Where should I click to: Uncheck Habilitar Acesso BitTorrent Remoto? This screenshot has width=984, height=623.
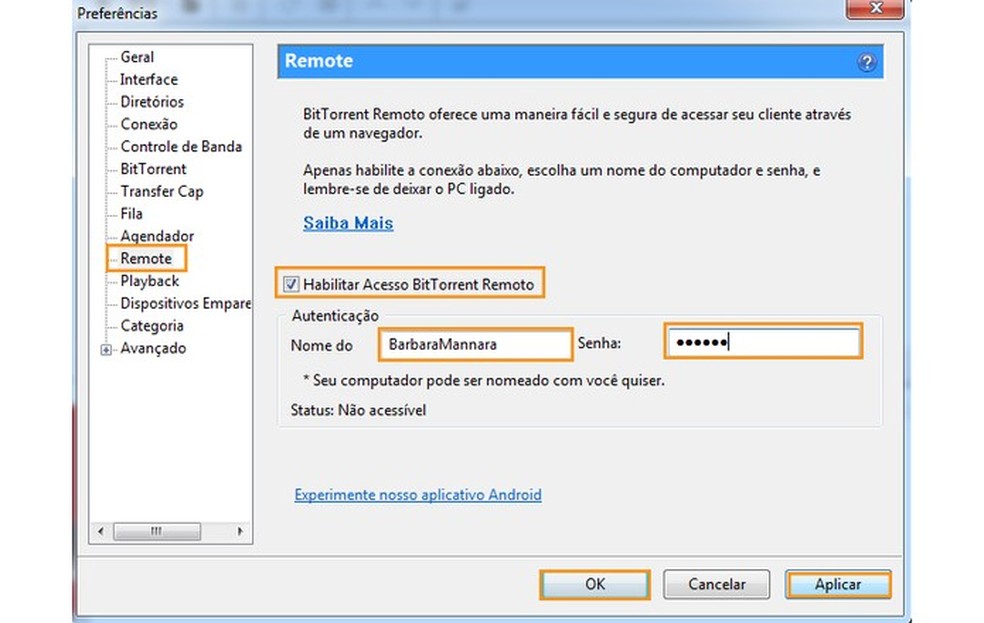pos(291,283)
